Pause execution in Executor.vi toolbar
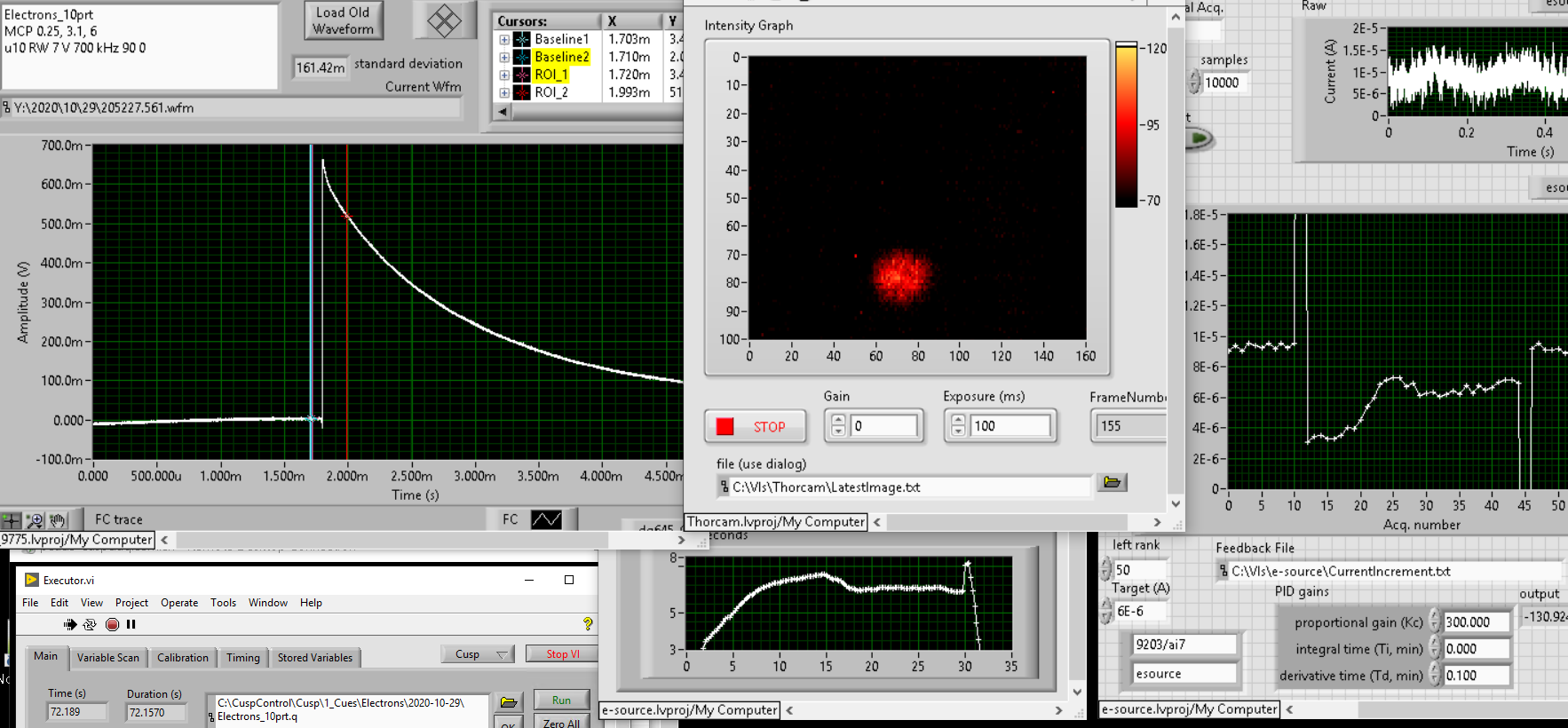 (x=131, y=625)
